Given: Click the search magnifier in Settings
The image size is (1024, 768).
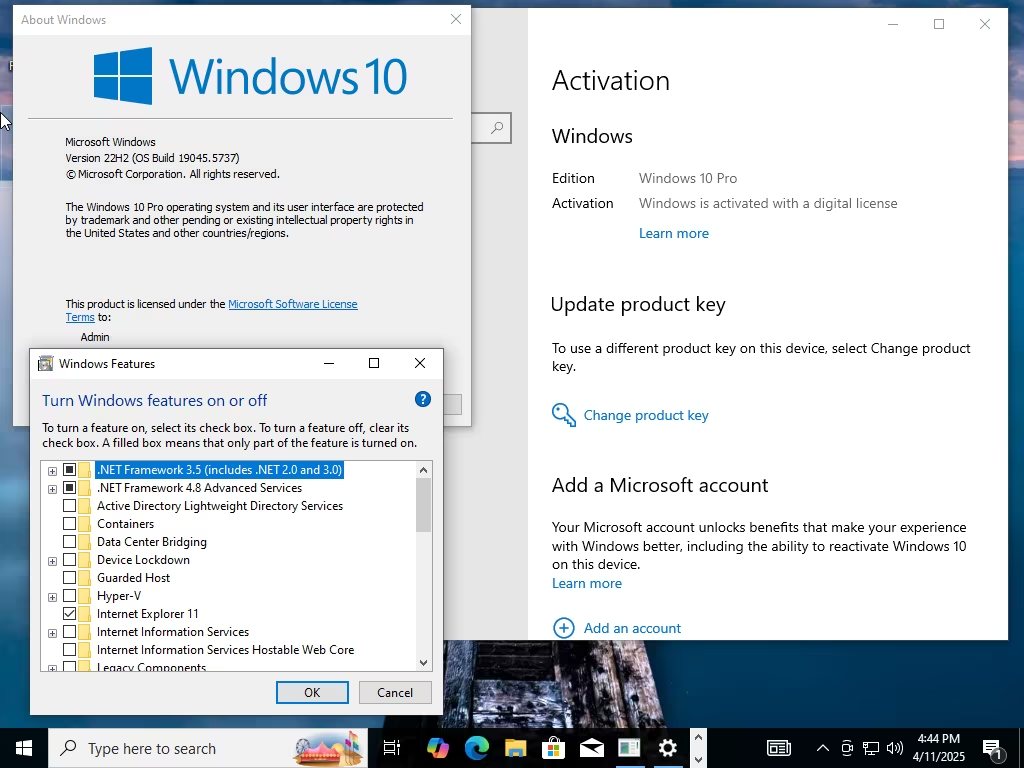Looking at the screenshot, I should [497, 128].
